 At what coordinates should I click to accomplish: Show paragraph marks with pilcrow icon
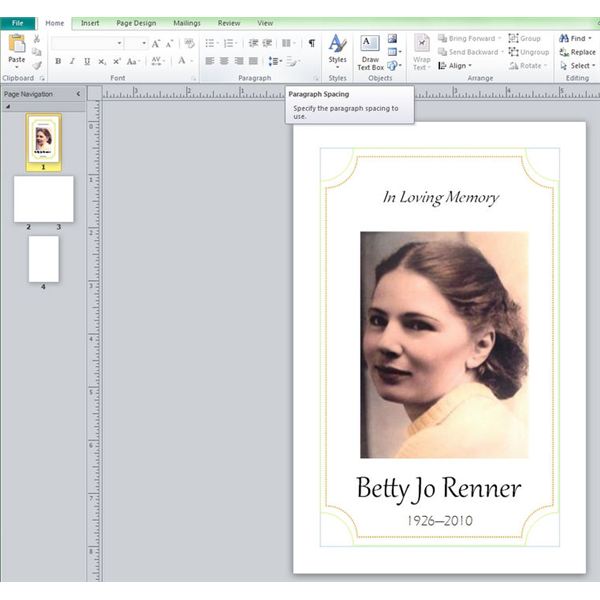coord(311,43)
